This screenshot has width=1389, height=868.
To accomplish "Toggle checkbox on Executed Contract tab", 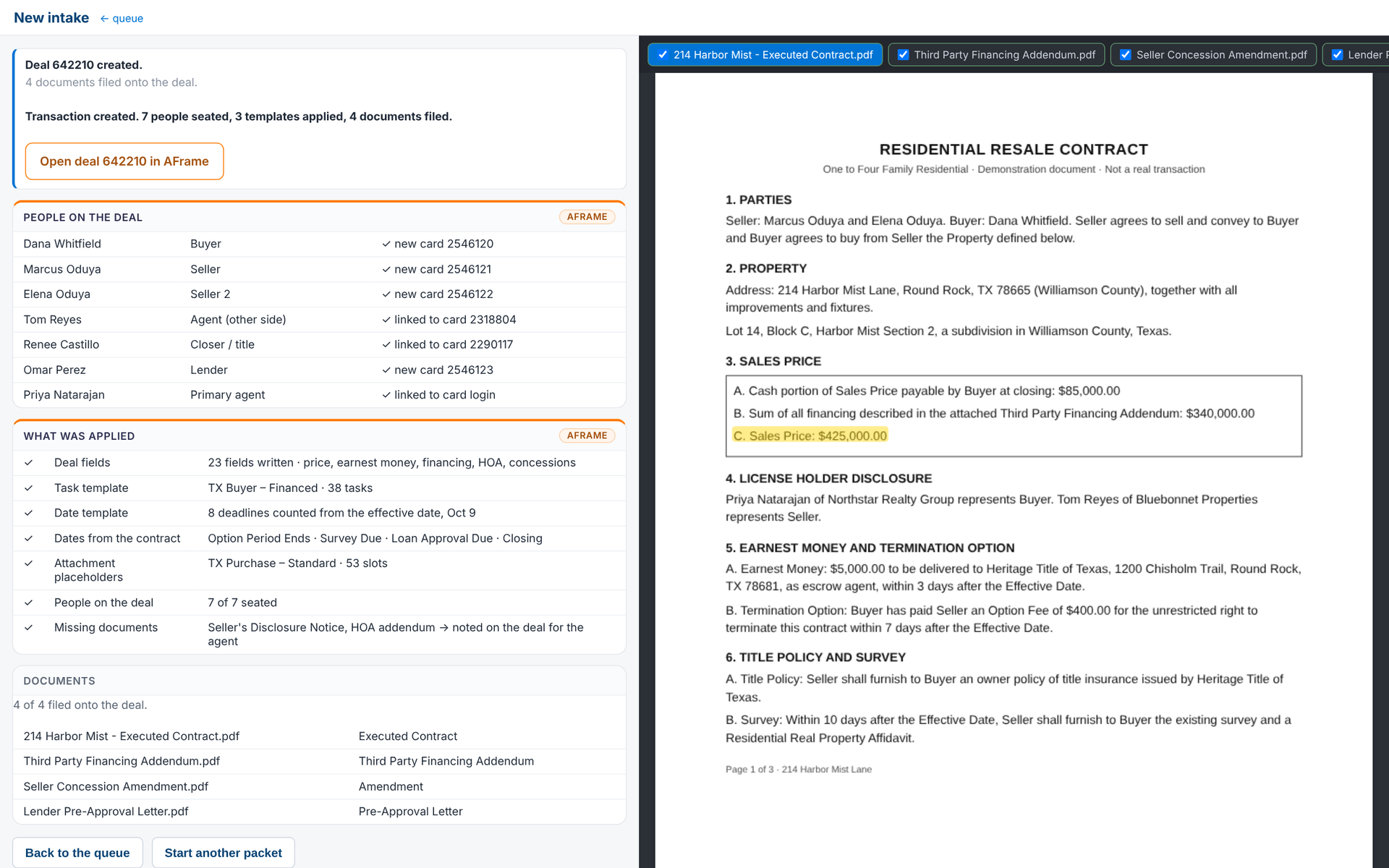I will (663, 55).
